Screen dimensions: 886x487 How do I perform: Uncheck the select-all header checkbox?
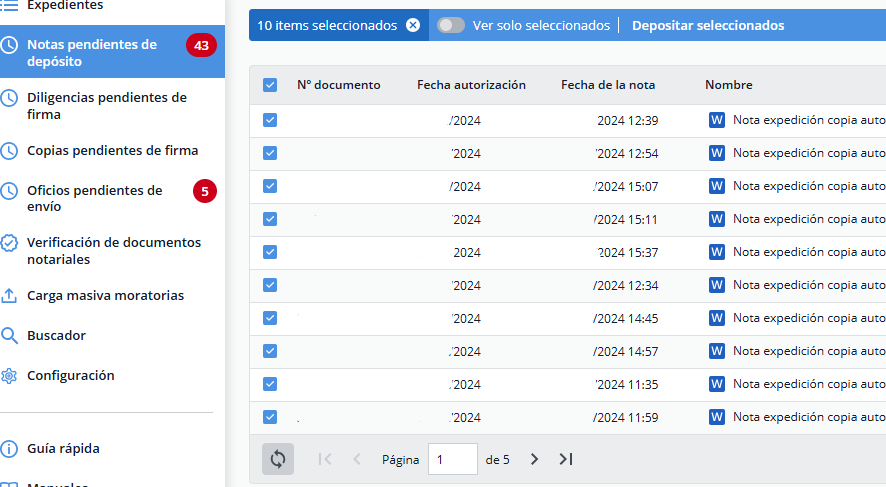[270, 85]
